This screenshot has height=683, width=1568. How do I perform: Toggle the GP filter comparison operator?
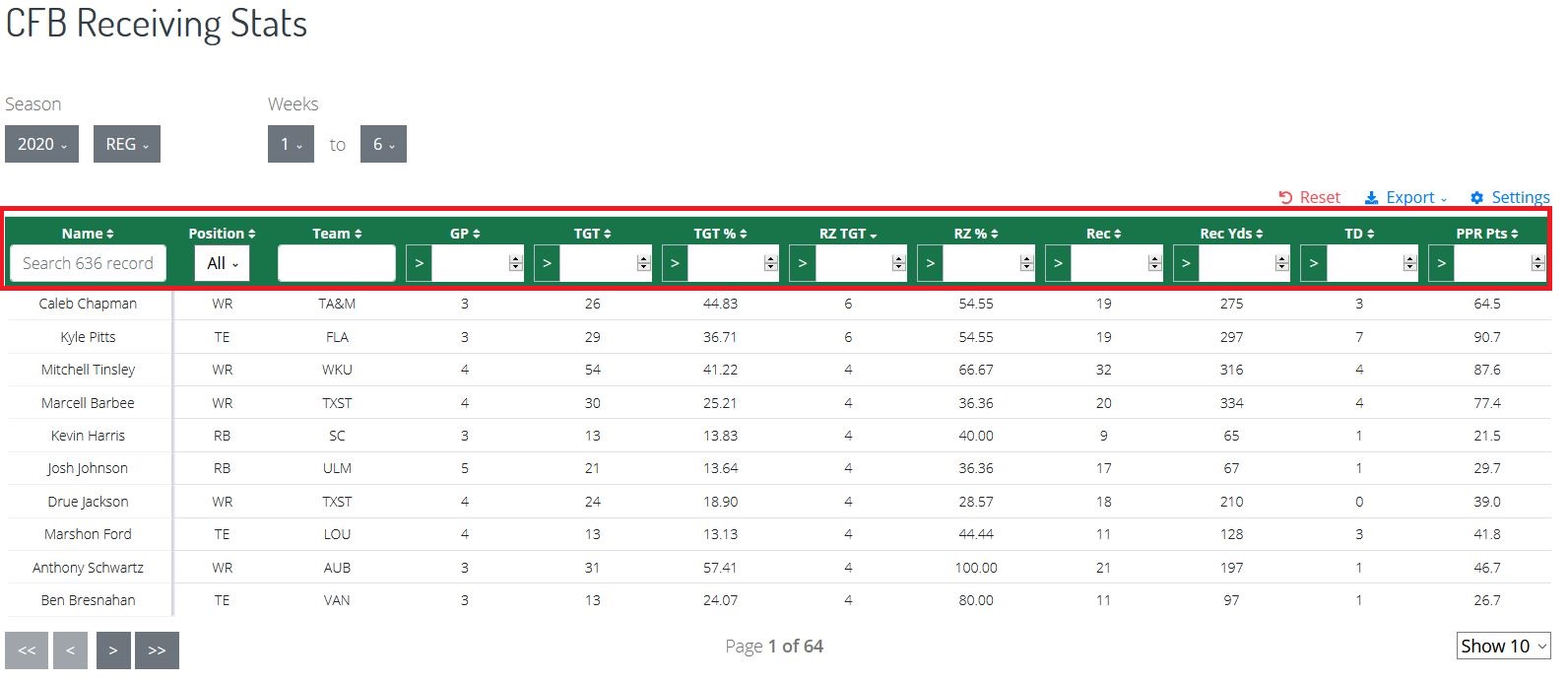pyautogui.click(x=419, y=263)
